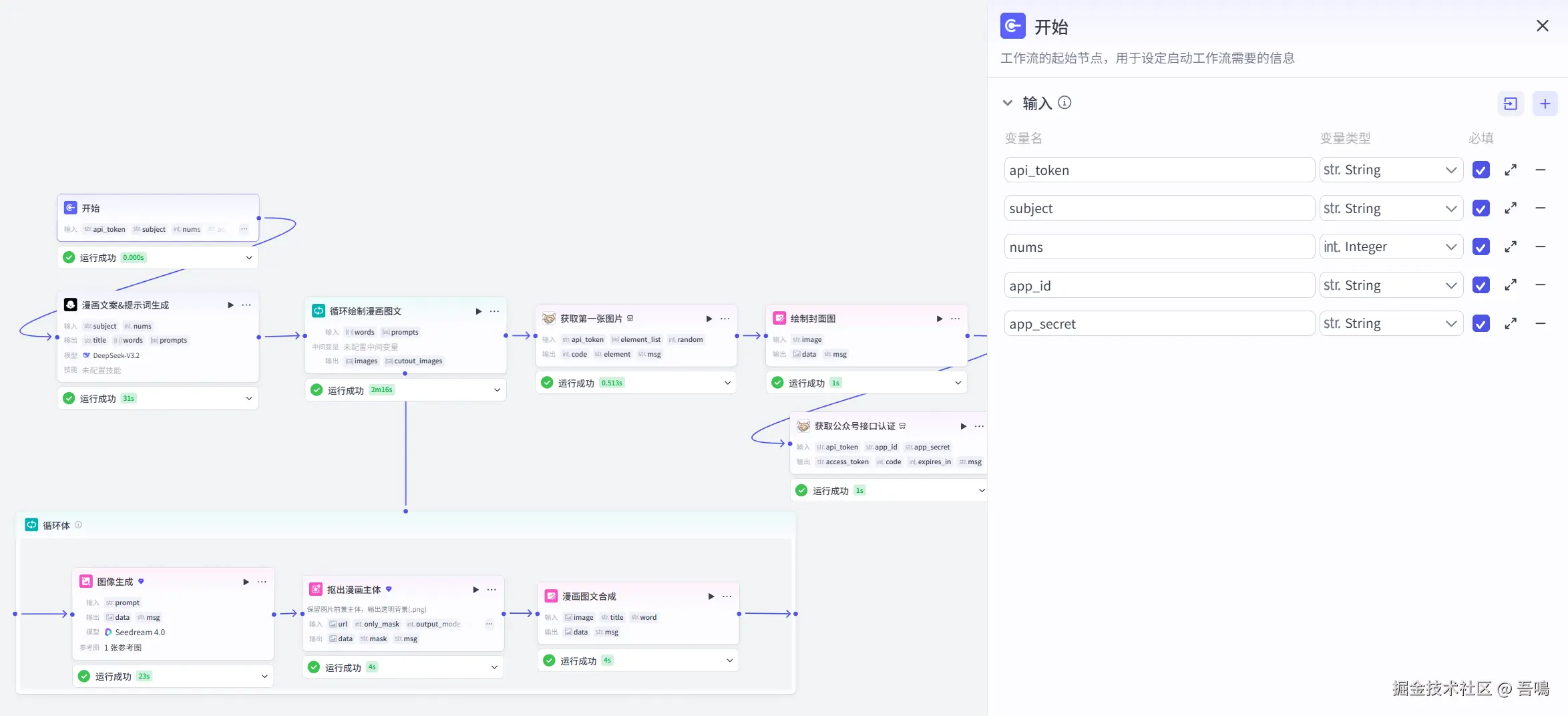Image resolution: width=1568 pixels, height=716 pixels.
Task: Open more options on 抠出漫画主体 node
Action: [x=492, y=590]
